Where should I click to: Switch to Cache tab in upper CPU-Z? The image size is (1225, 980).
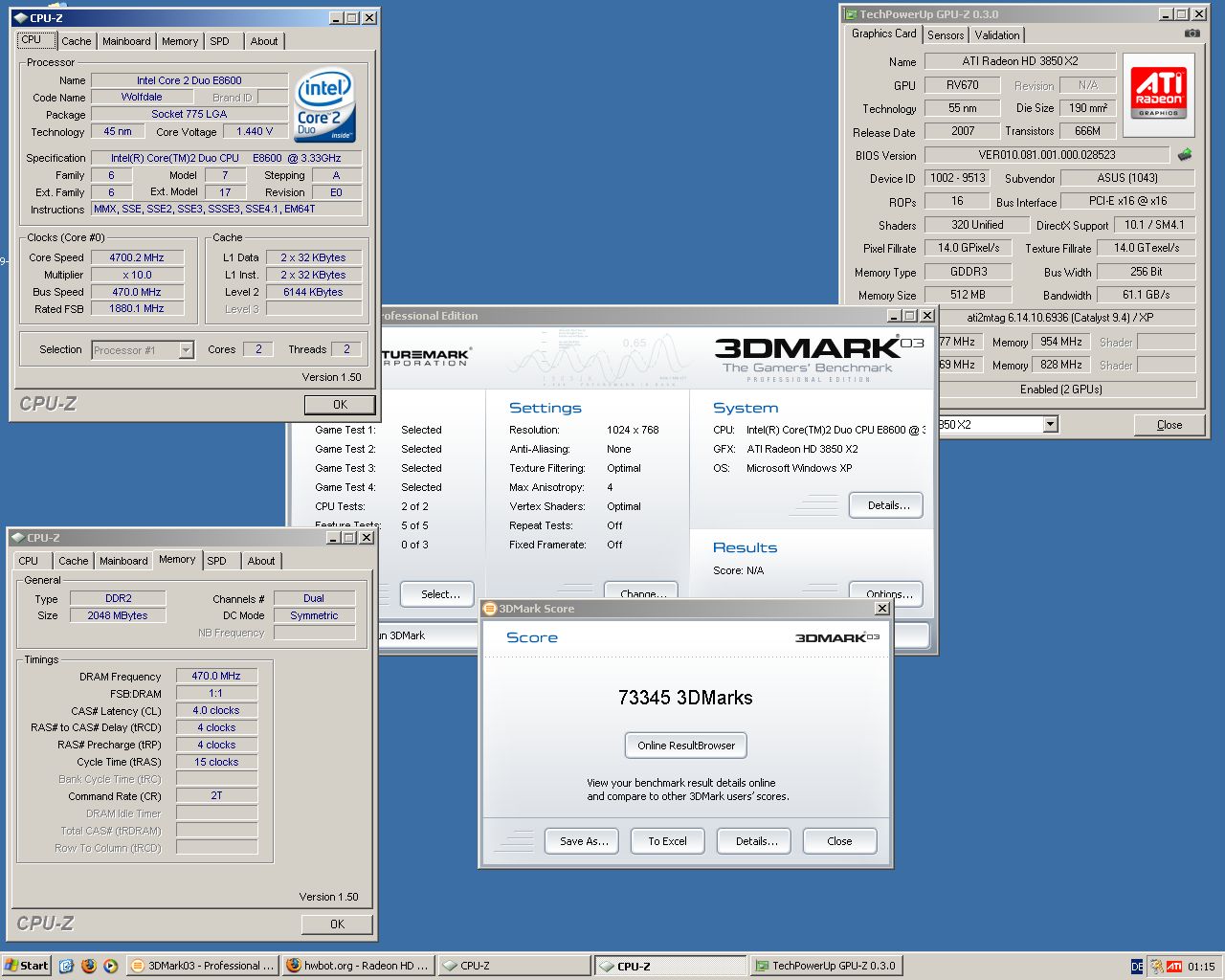pos(77,41)
